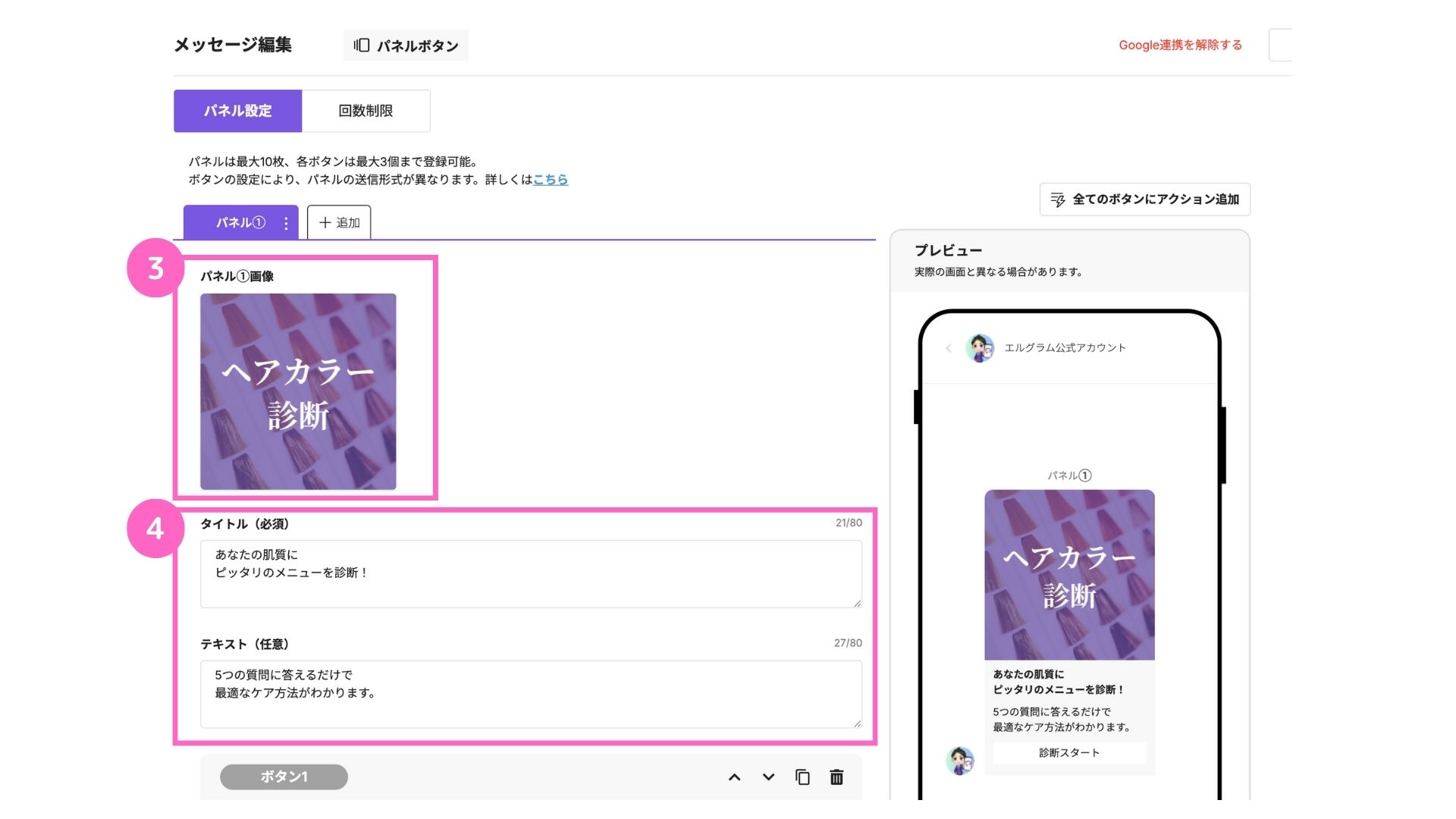Click the preview ヘアカラー診断 image
Image resolution: width=1456 pixels, height=819 pixels.
coord(1069,575)
